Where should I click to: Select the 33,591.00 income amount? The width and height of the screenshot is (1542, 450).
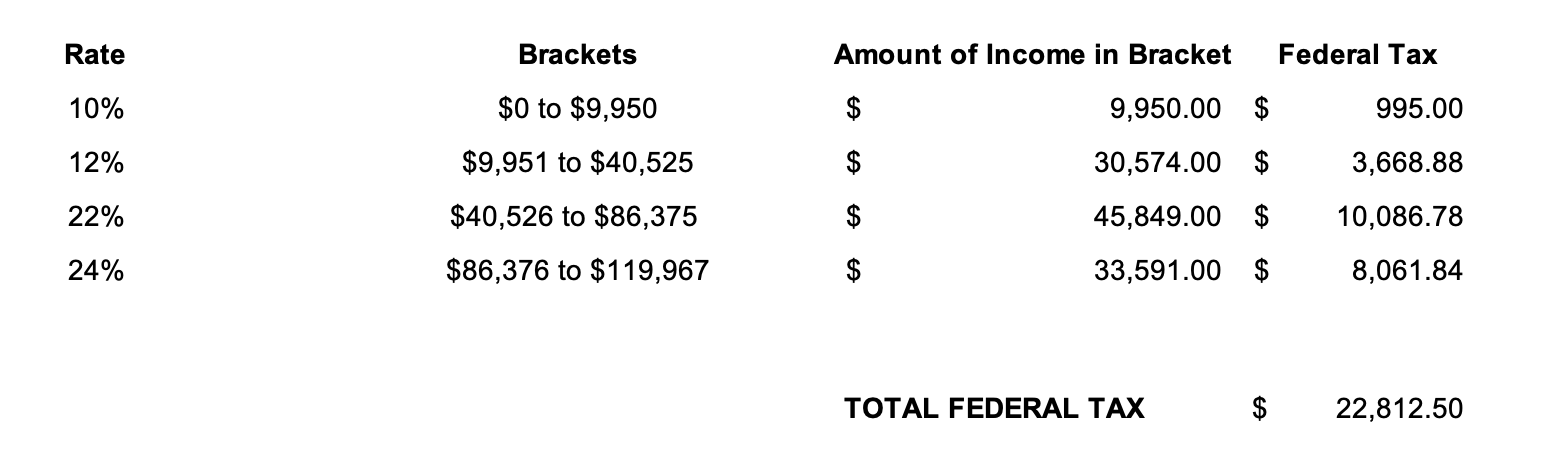pos(1158,271)
